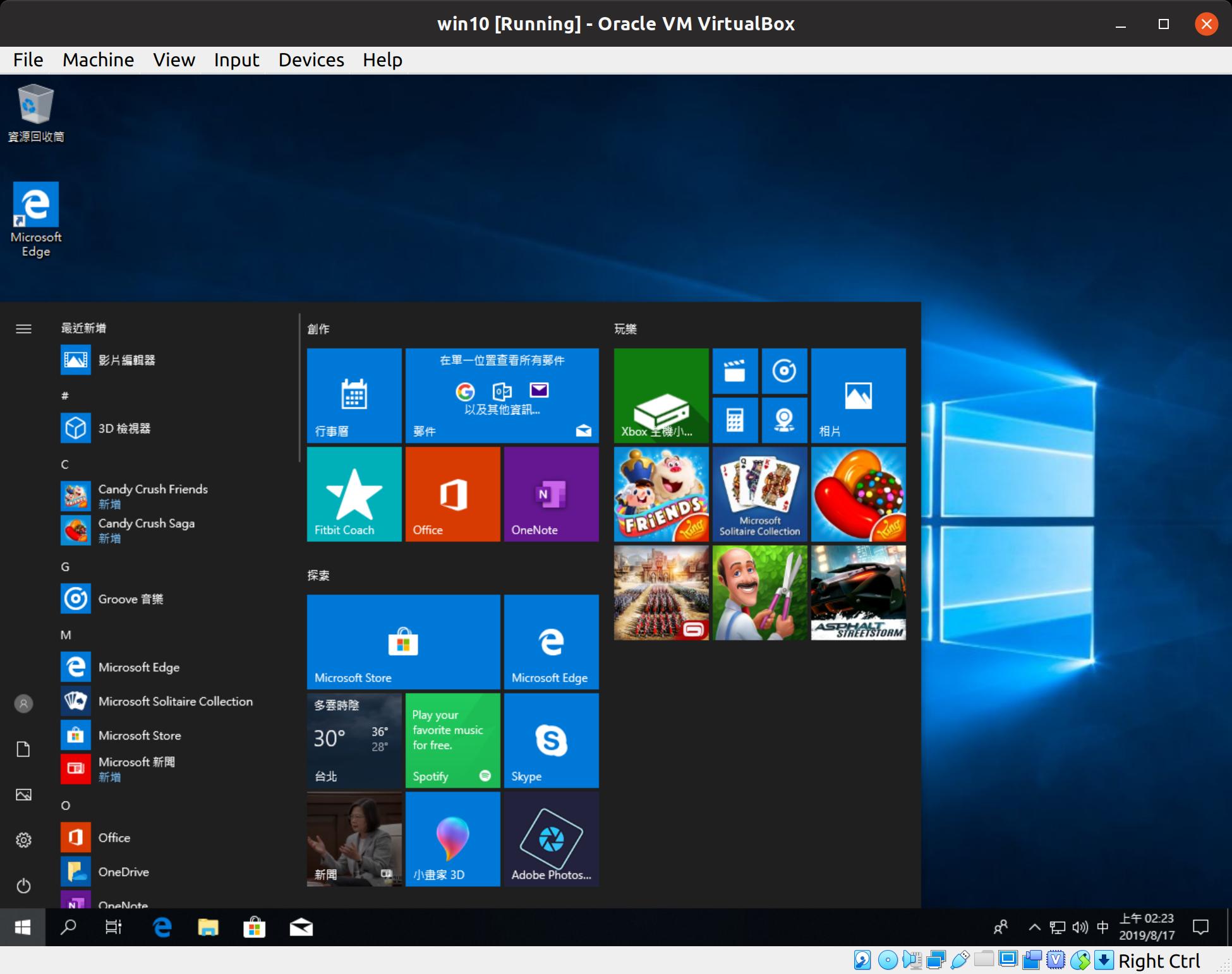The width and height of the screenshot is (1232, 974).
Task: Open the Spotify tile
Action: pos(452,740)
